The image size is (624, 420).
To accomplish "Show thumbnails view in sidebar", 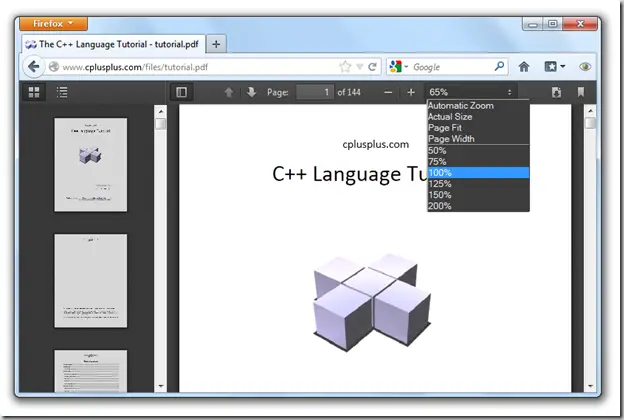I will (34, 92).
